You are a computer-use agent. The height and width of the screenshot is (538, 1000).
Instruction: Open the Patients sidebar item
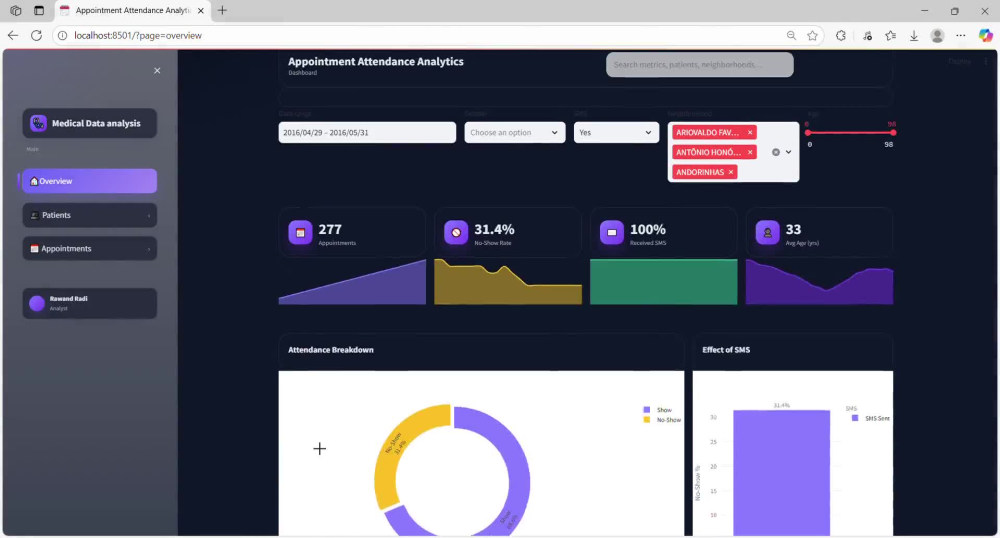[x=89, y=215]
